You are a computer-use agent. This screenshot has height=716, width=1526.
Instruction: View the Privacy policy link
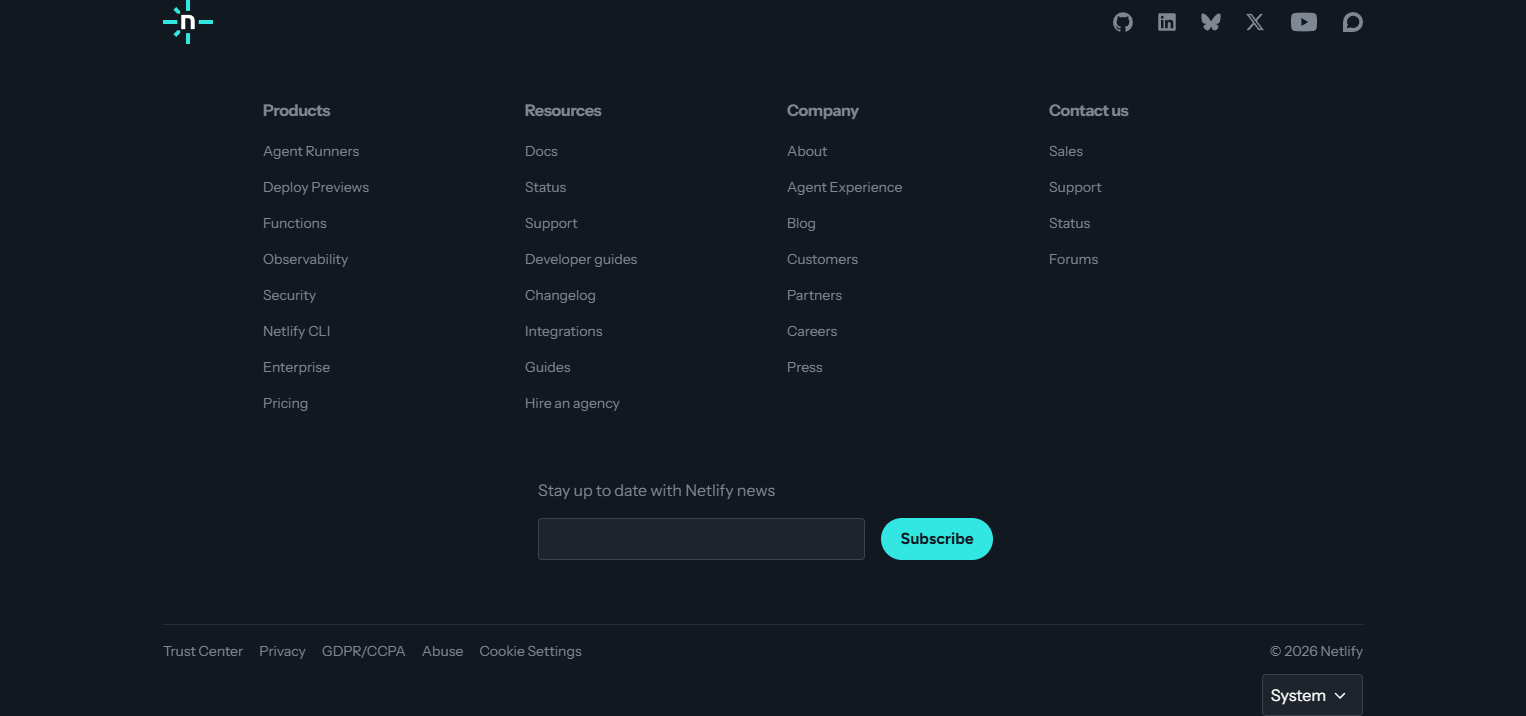tap(282, 651)
